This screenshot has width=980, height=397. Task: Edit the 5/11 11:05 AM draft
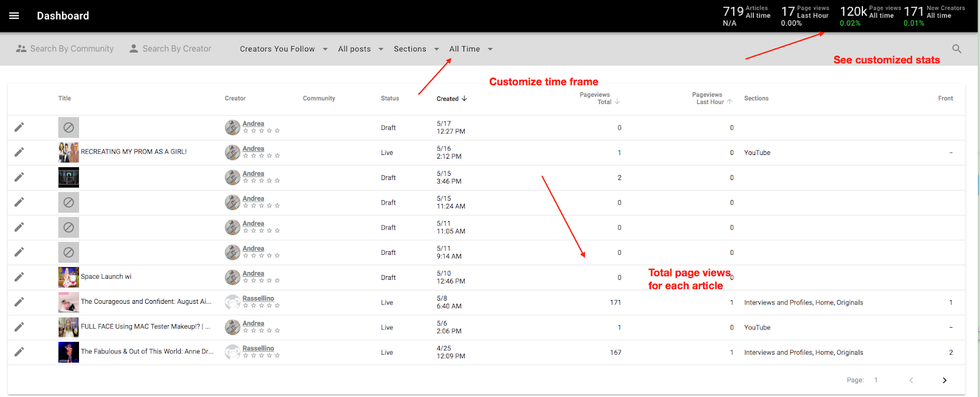point(19,227)
